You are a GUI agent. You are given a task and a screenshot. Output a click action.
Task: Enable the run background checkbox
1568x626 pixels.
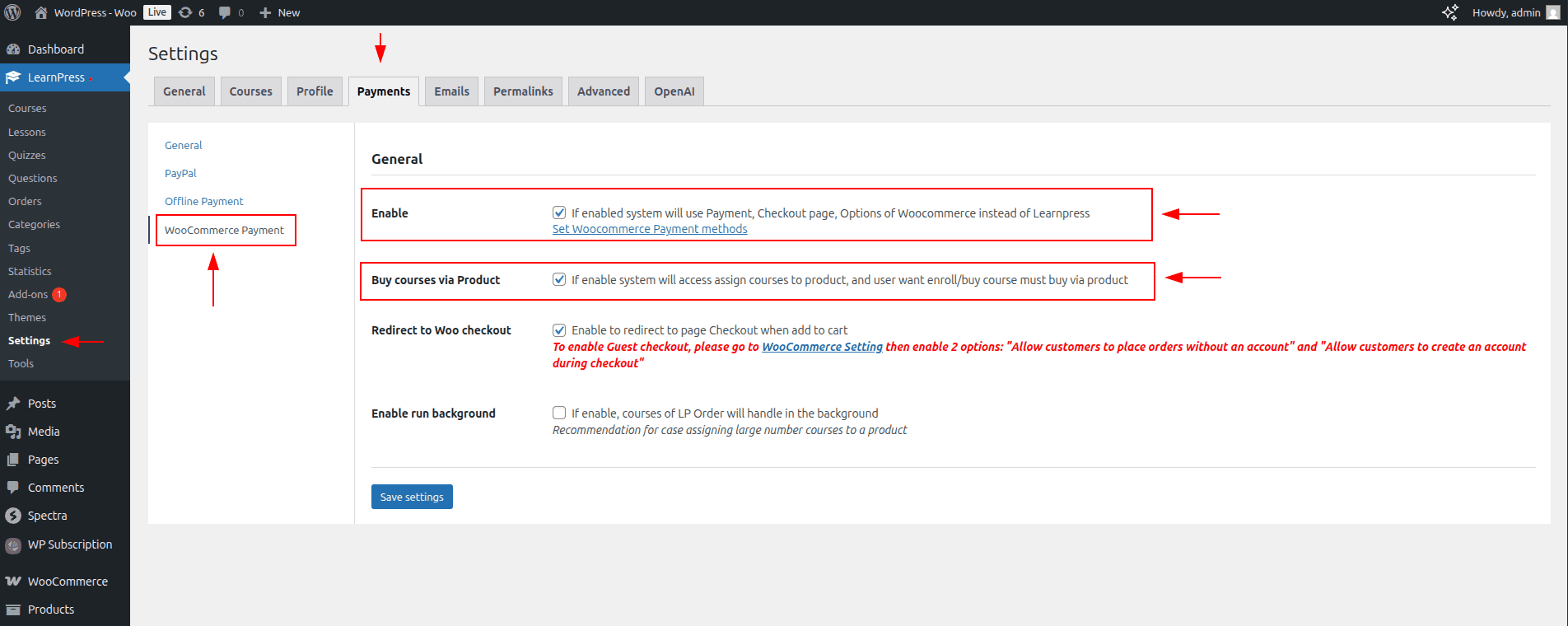[x=559, y=413]
